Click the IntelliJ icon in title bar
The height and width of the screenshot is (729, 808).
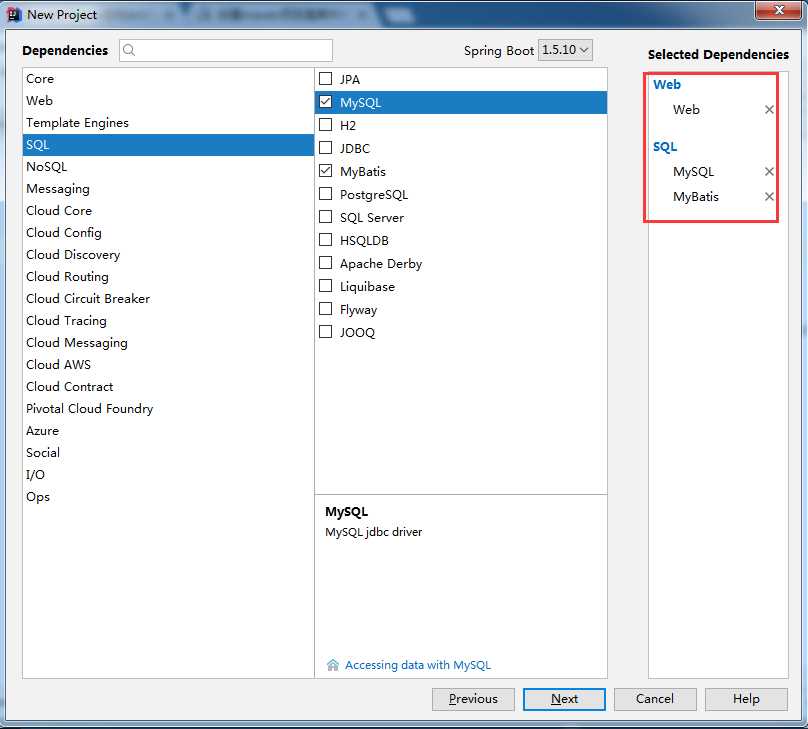(14, 14)
